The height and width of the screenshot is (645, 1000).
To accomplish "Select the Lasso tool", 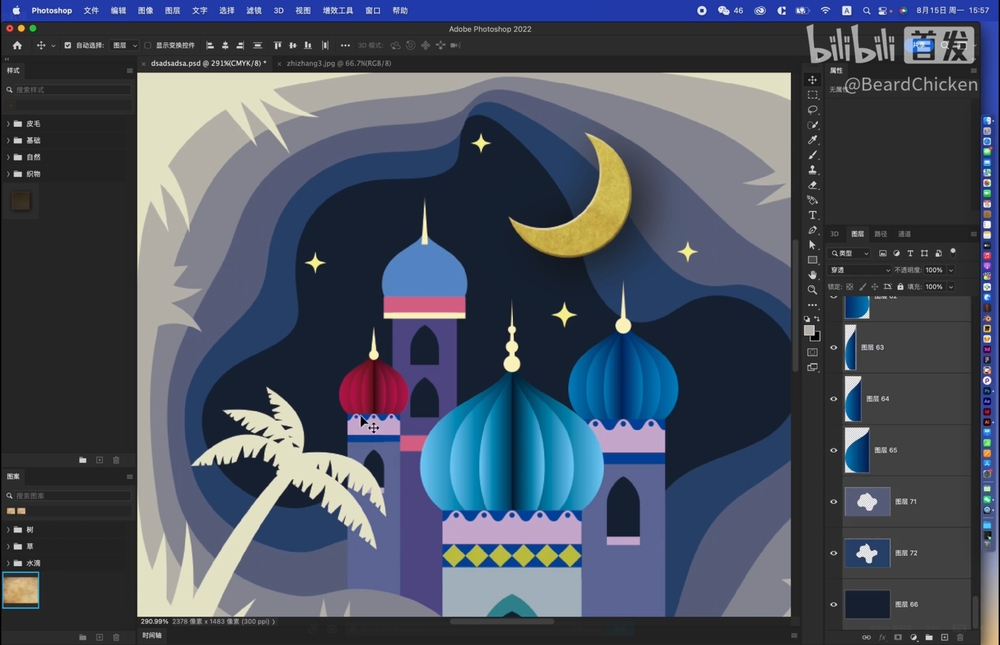I will pyautogui.click(x=812, y=110).
